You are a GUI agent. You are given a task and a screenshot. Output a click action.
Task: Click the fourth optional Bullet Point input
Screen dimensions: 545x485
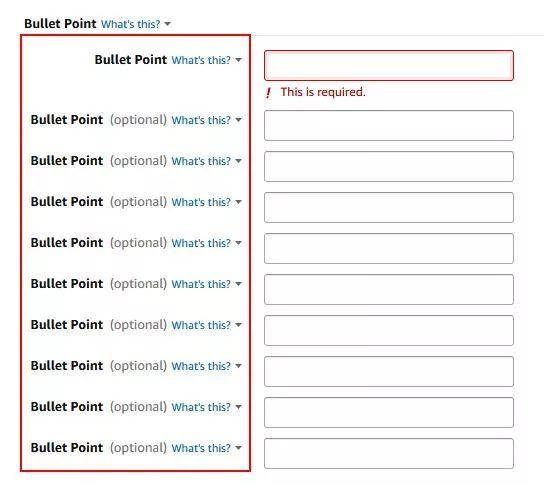[389, 249]
